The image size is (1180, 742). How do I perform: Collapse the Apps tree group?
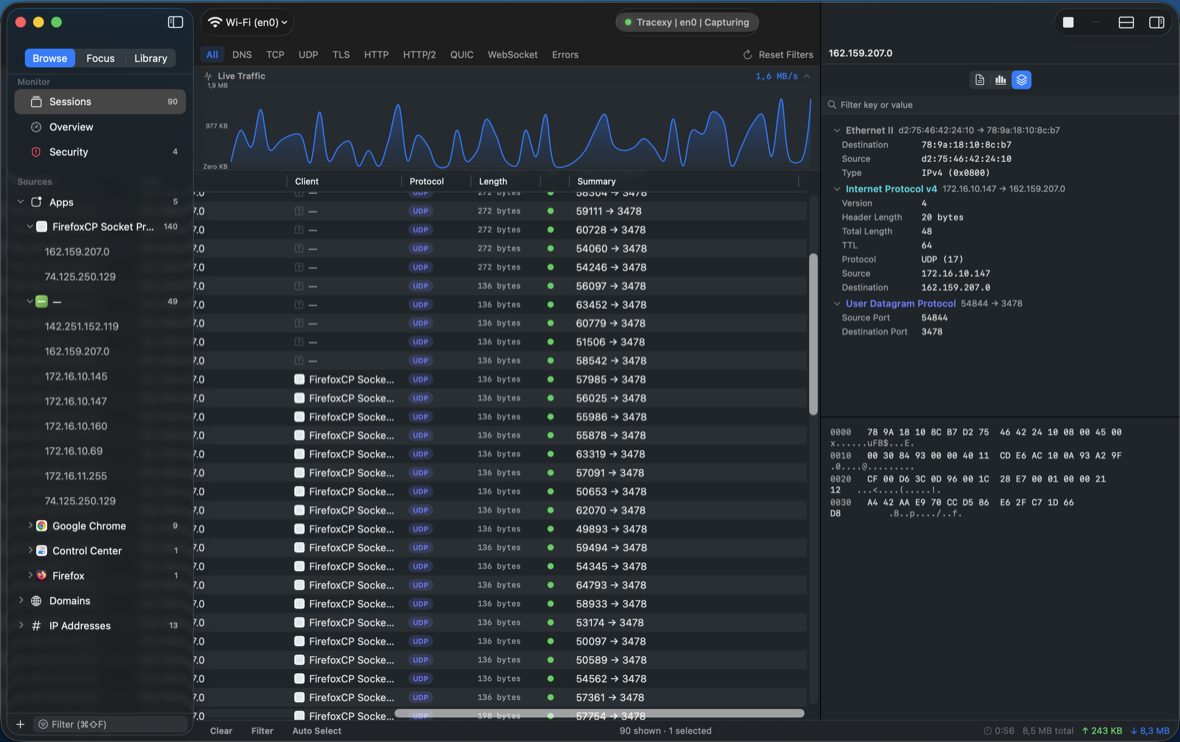pyautogui.click(x=20, y=202)
